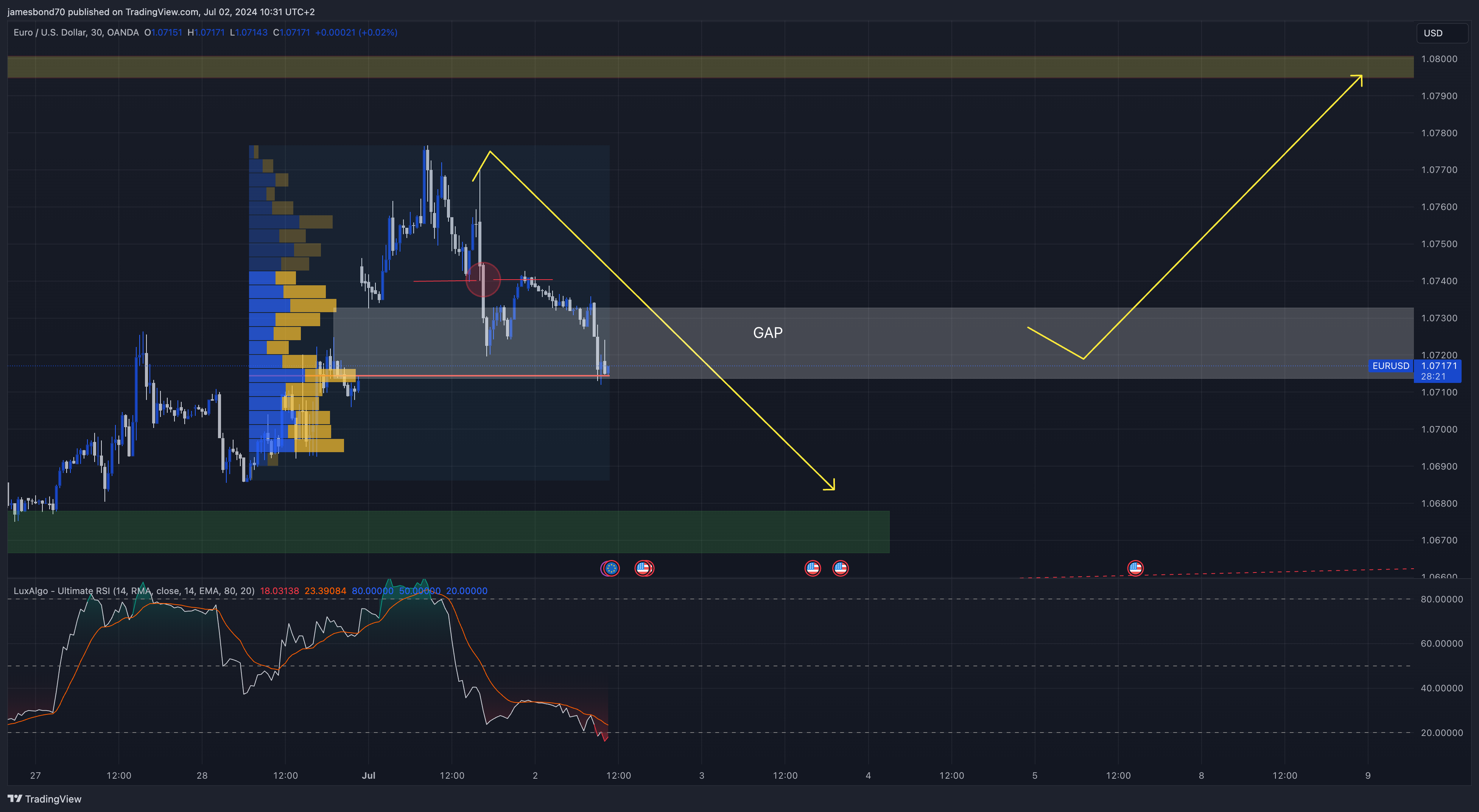The width and height of the screenshot is (1479, 812).
Task: Click the 40.00000 RSI axis label
Action: pos(1442,688)
